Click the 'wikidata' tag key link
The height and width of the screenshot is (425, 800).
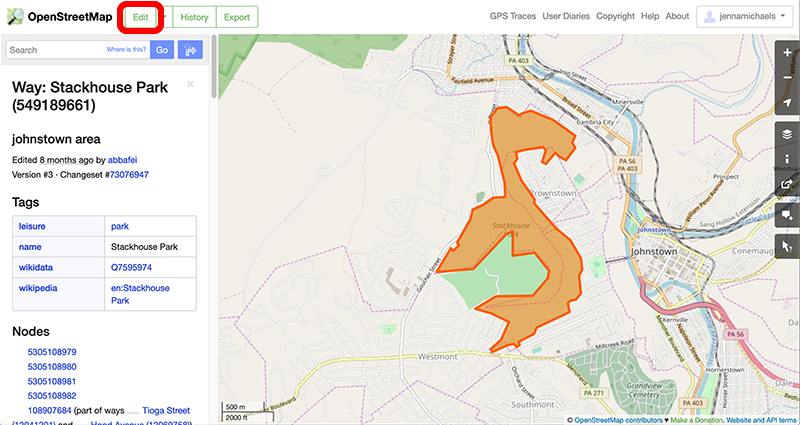coord(36,267)
